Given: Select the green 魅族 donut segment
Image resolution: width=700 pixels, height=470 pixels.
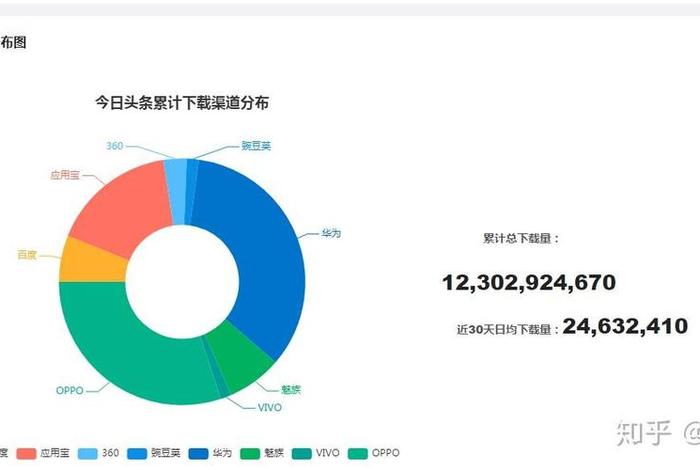Looking at the screenshot, I should click(243, 357).
